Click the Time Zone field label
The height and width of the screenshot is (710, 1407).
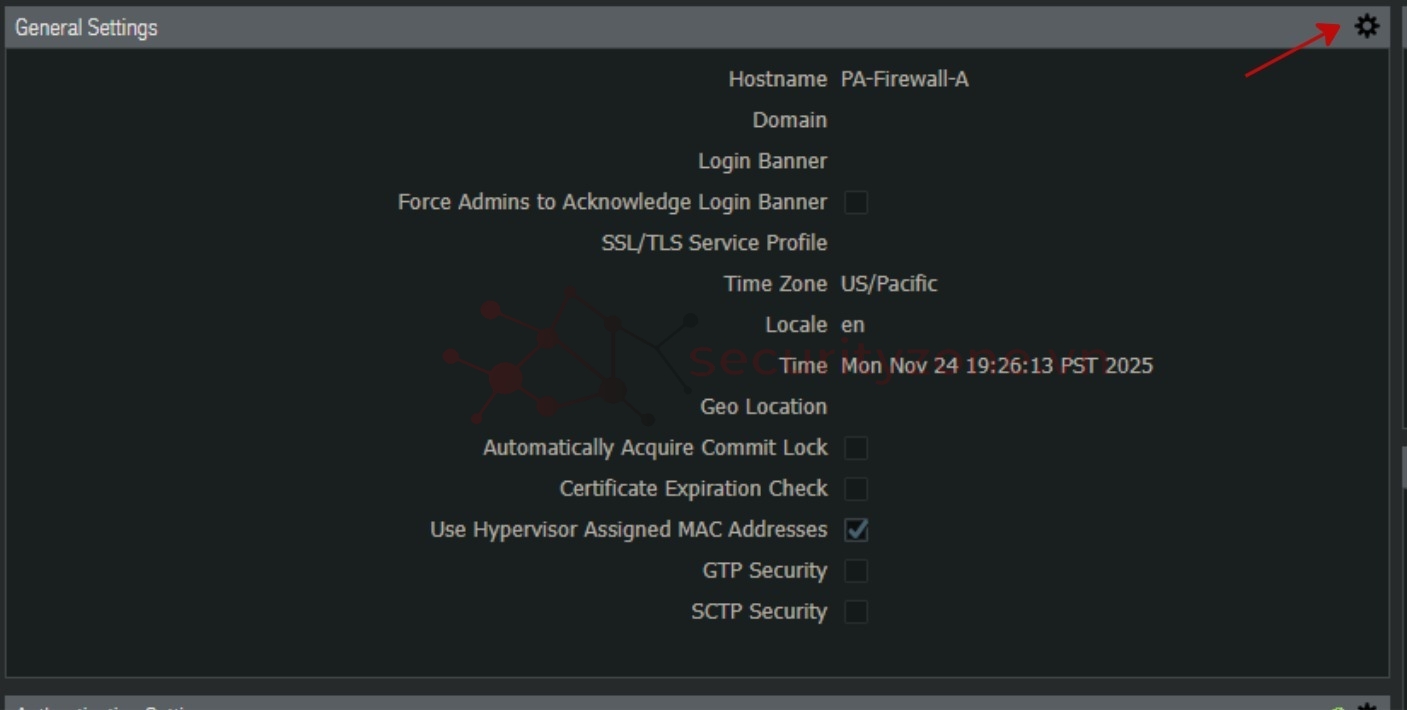coord(775,284)
